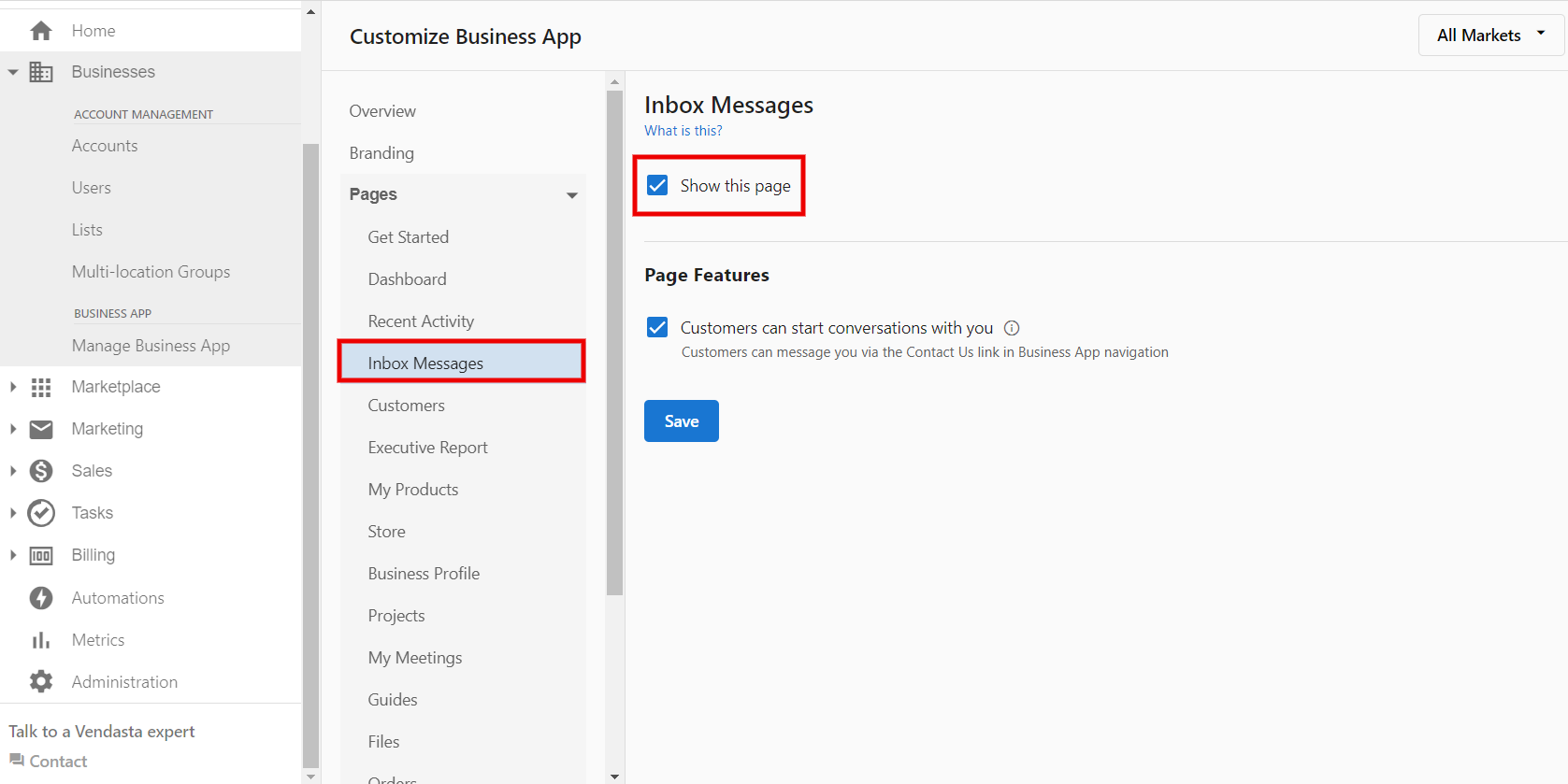This screenshot has width=1568, height=784.
Task: Go to Accounts in sidebar
Action: (105, 146)
